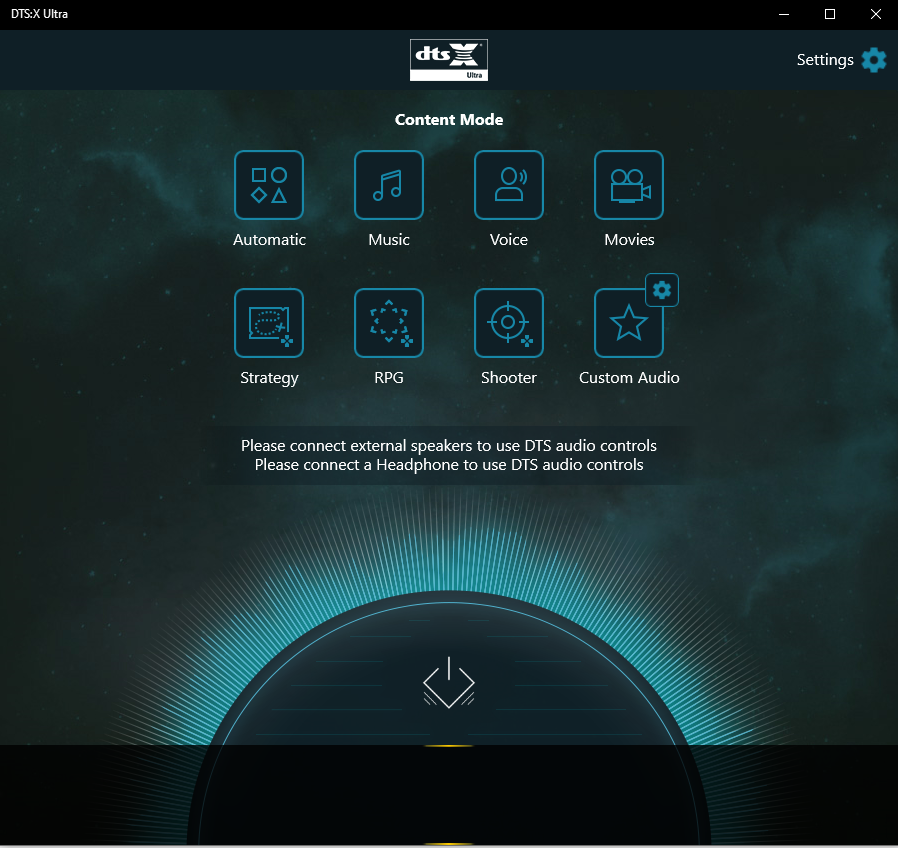Click the Custom Audio label text

pyautogui.click(x=629, y=377)
